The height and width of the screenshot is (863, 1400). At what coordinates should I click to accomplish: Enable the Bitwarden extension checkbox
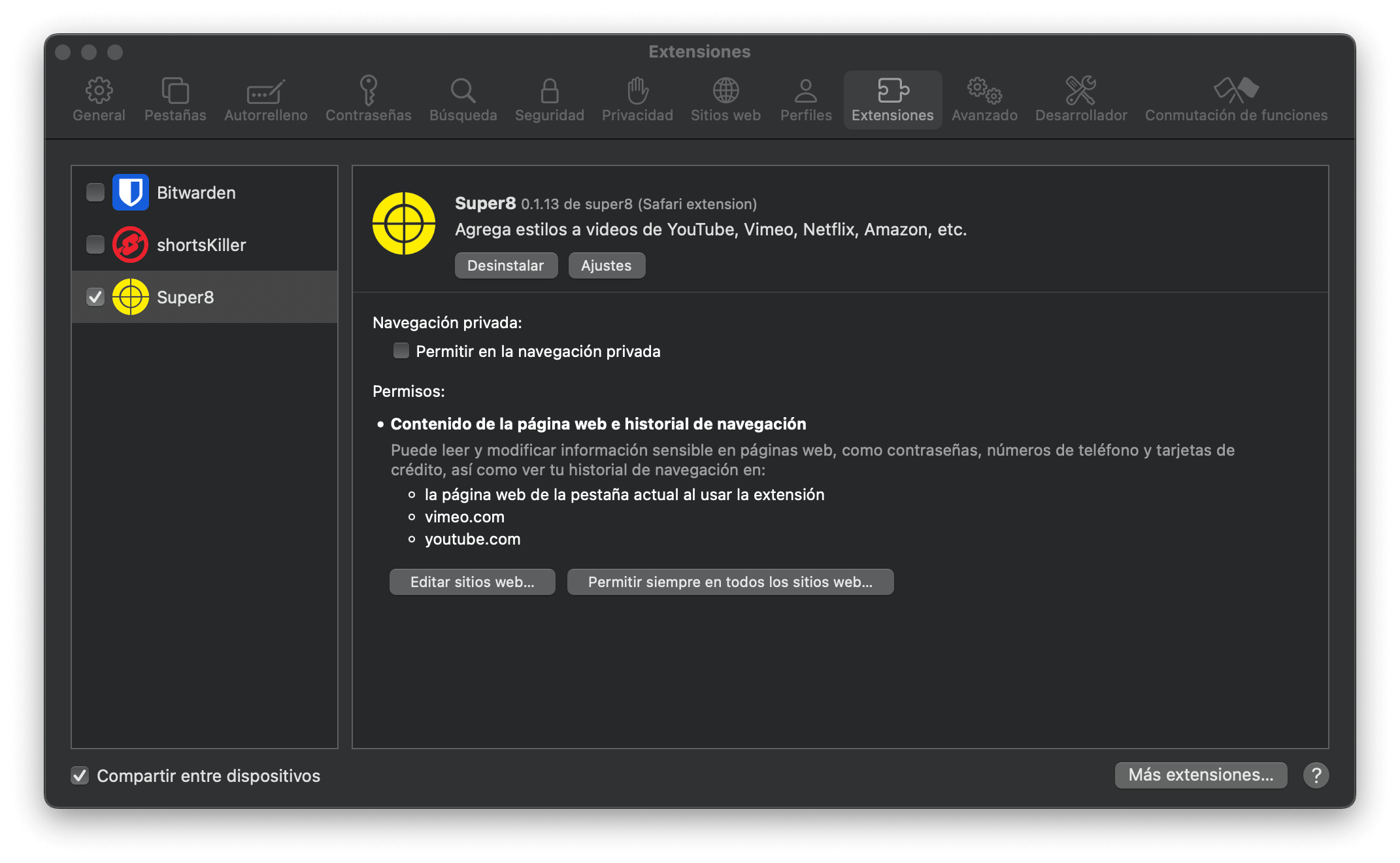(95, 192)
